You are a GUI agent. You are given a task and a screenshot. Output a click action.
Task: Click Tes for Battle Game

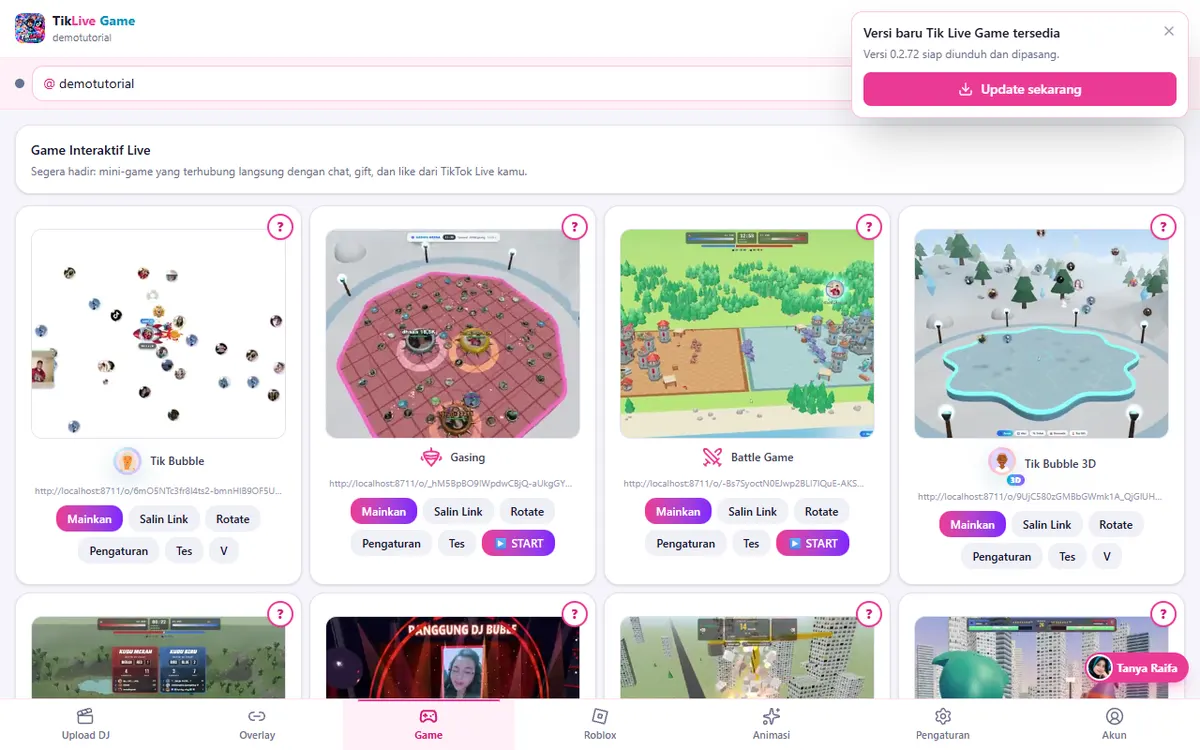pos(751,543)
